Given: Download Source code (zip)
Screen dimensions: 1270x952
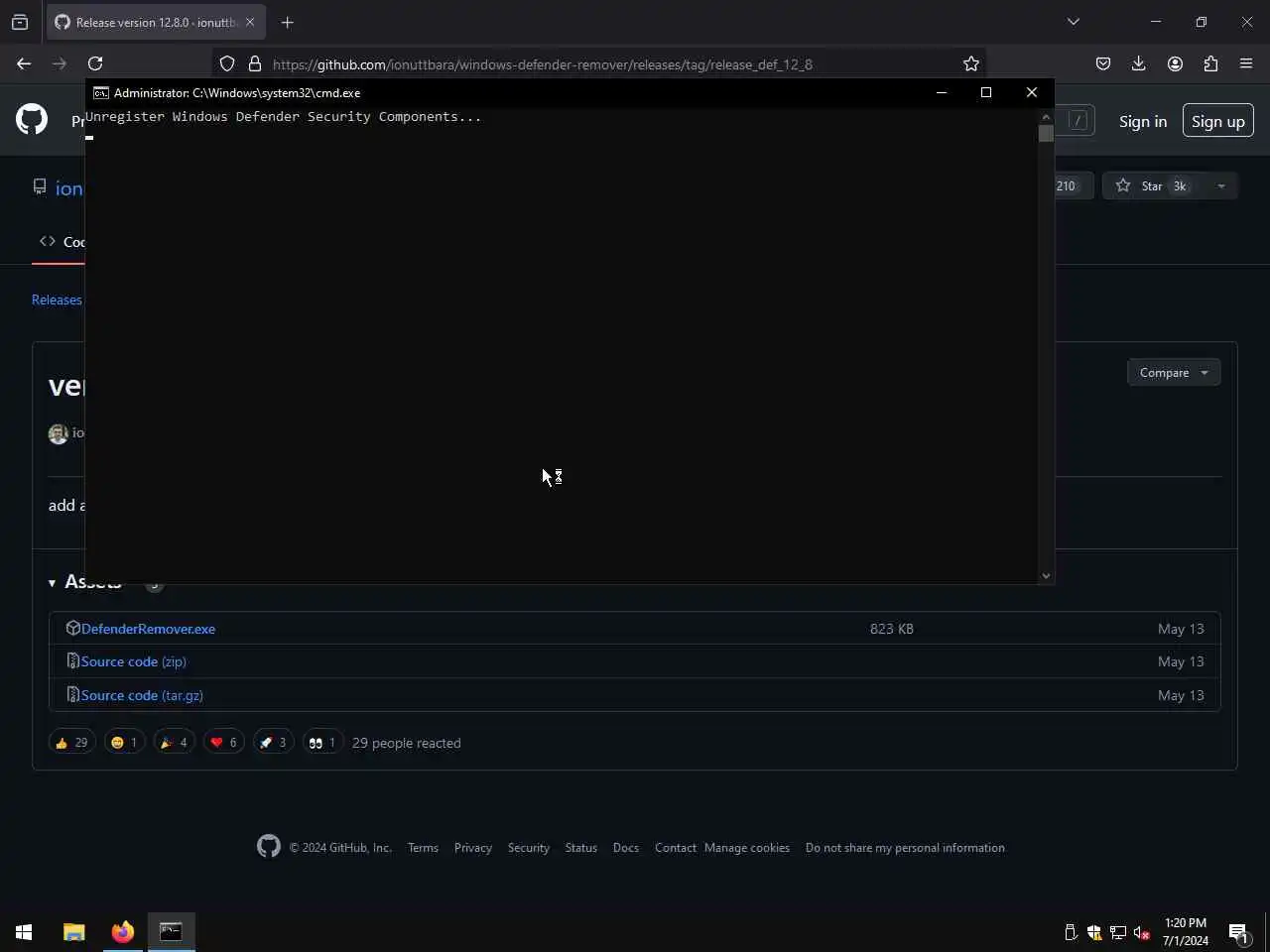Looking at the screenshot, I should [133, 661].
